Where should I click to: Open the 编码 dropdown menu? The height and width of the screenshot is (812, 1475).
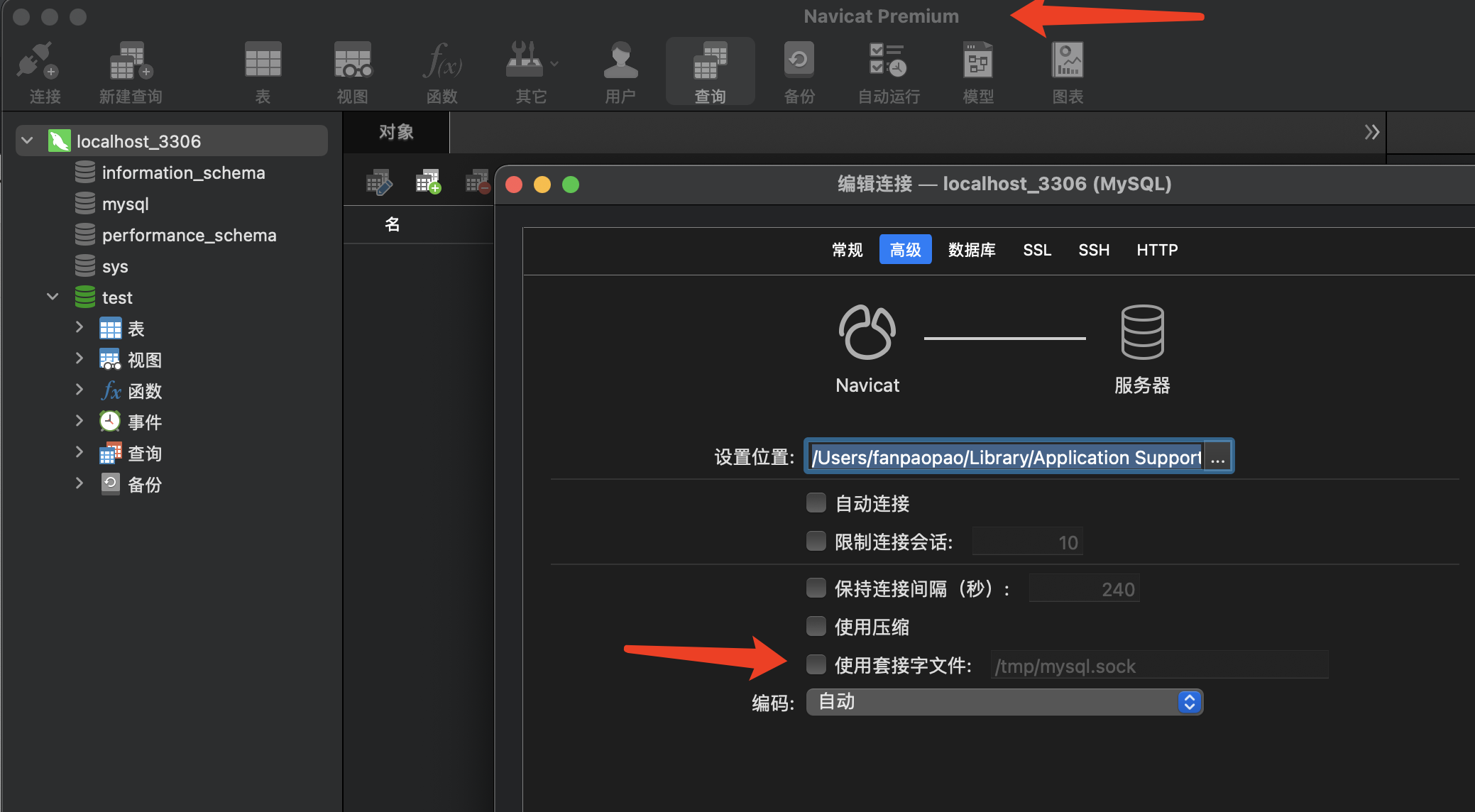click(x=1189, y=702)
